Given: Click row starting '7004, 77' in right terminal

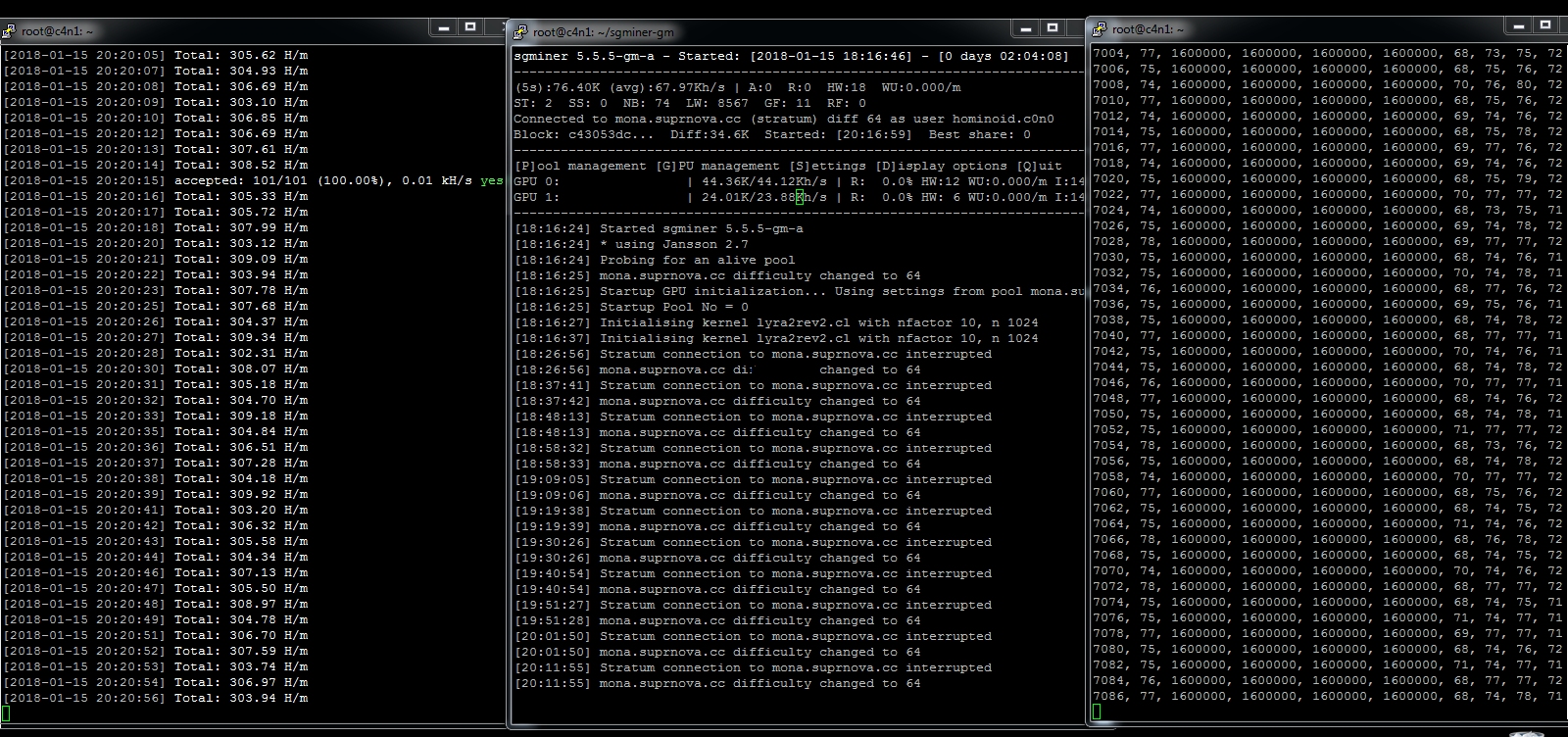Looking at the screenshot, I should coord(1328,53).
